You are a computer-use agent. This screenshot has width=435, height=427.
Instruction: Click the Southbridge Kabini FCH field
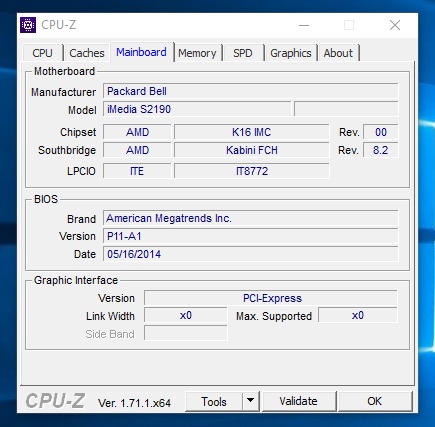251,150
